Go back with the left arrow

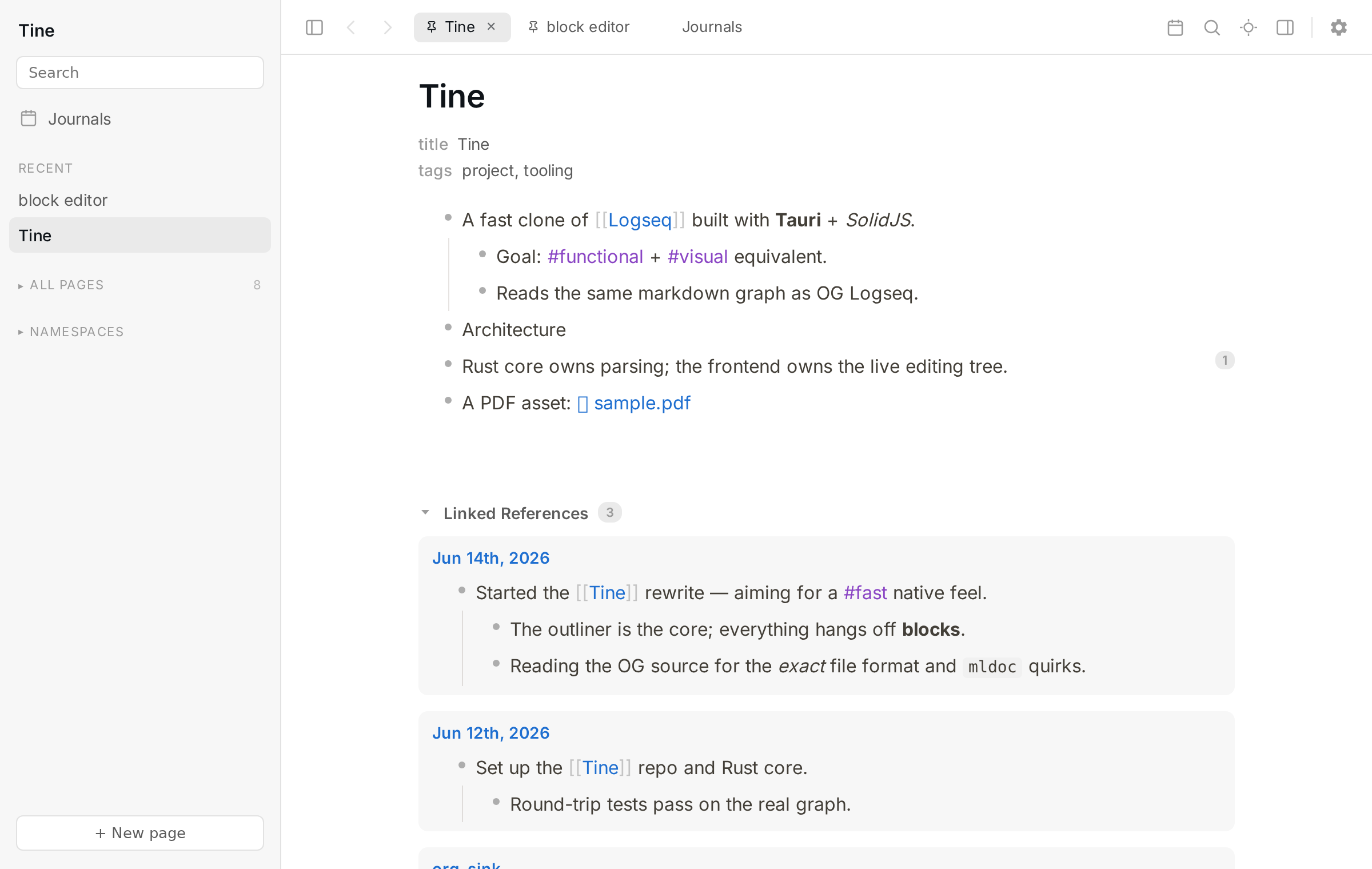pyautogui.click(x=351, y=27)
